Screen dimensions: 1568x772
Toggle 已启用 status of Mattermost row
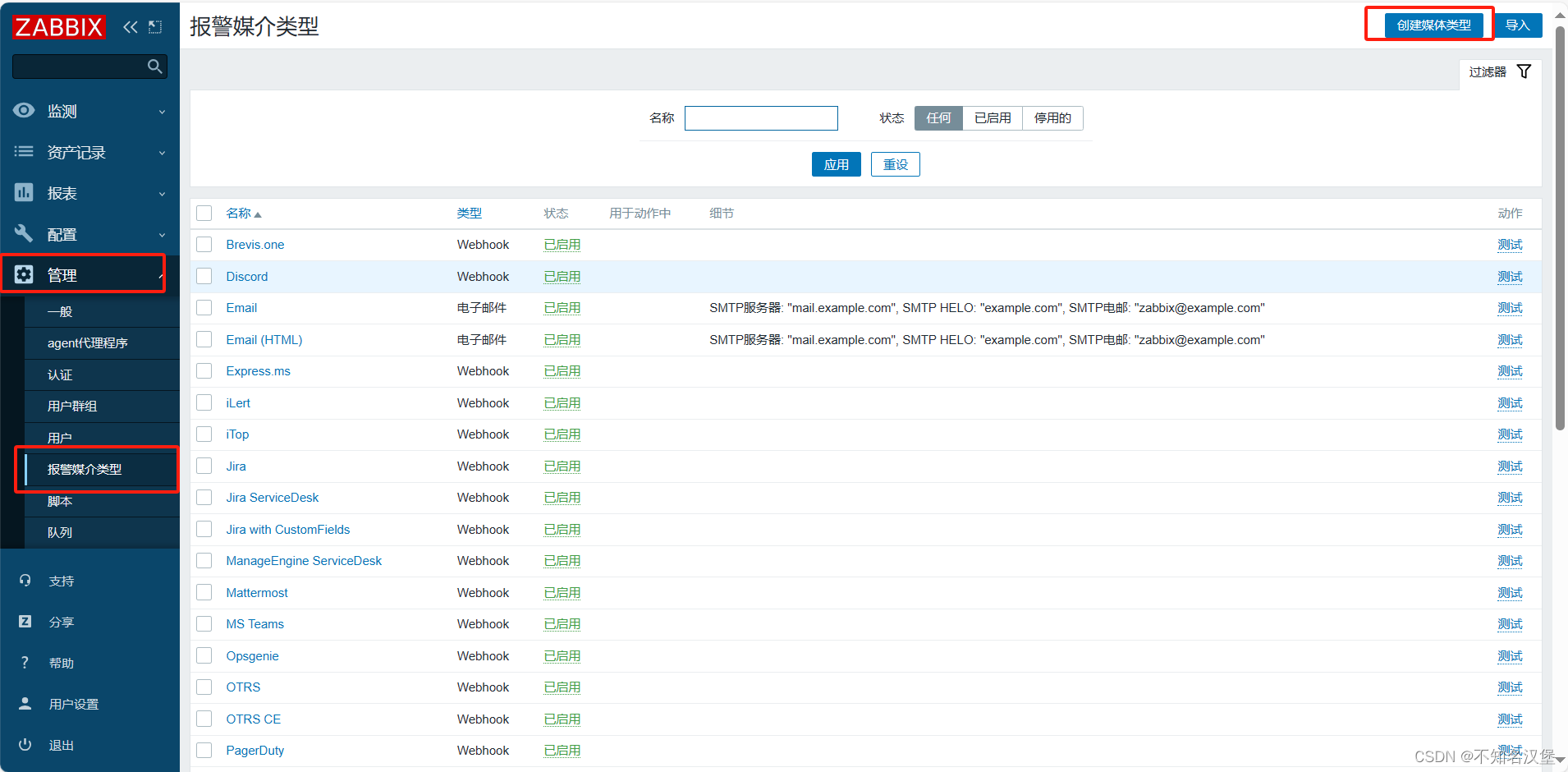point(562,593)
